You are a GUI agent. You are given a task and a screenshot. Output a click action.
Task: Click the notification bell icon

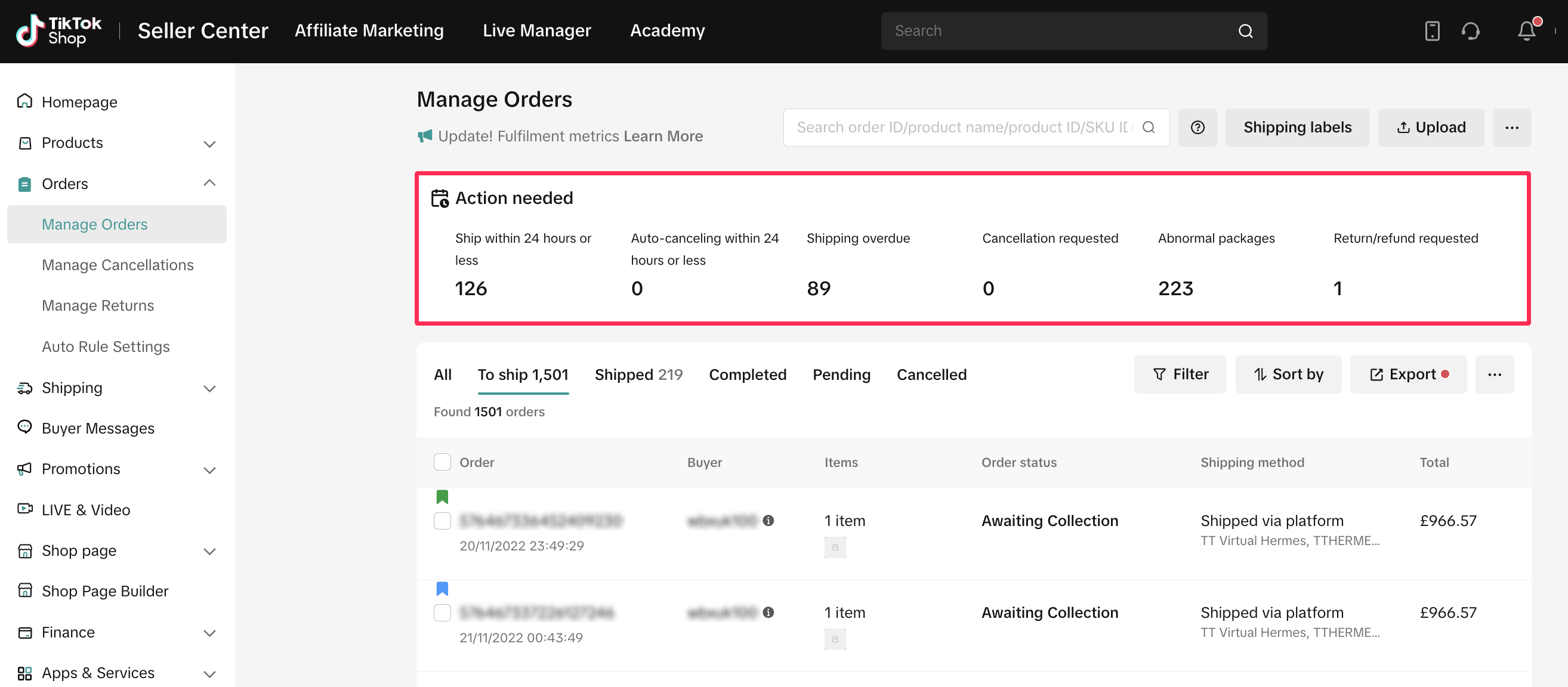click(1526, 30)
